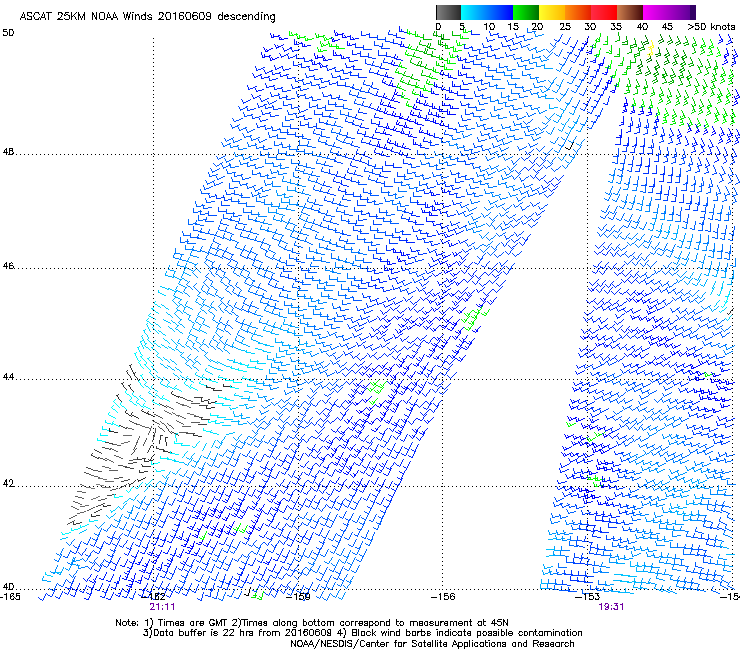The image size is (740, 650).
Task: Click the legend label '10'
Action: click(489, 27)
